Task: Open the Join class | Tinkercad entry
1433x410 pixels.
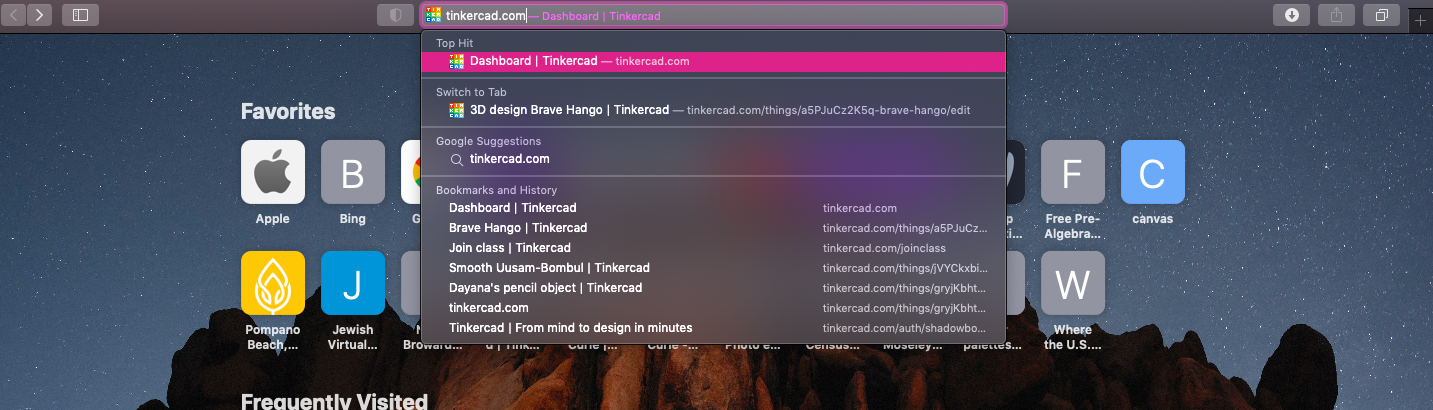Action: [x=713, y=248]
